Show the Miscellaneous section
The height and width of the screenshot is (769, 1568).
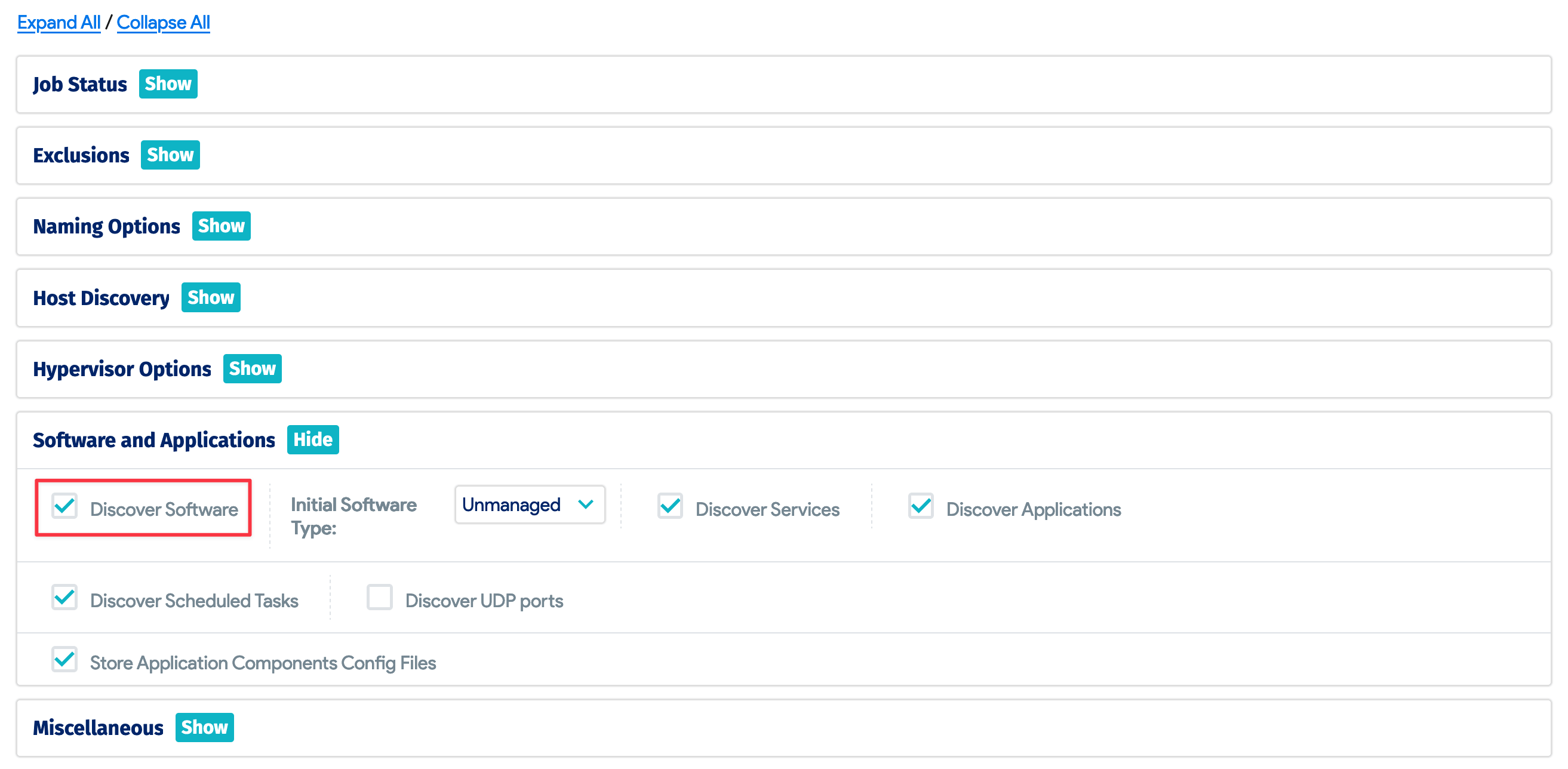coord(205,727)
